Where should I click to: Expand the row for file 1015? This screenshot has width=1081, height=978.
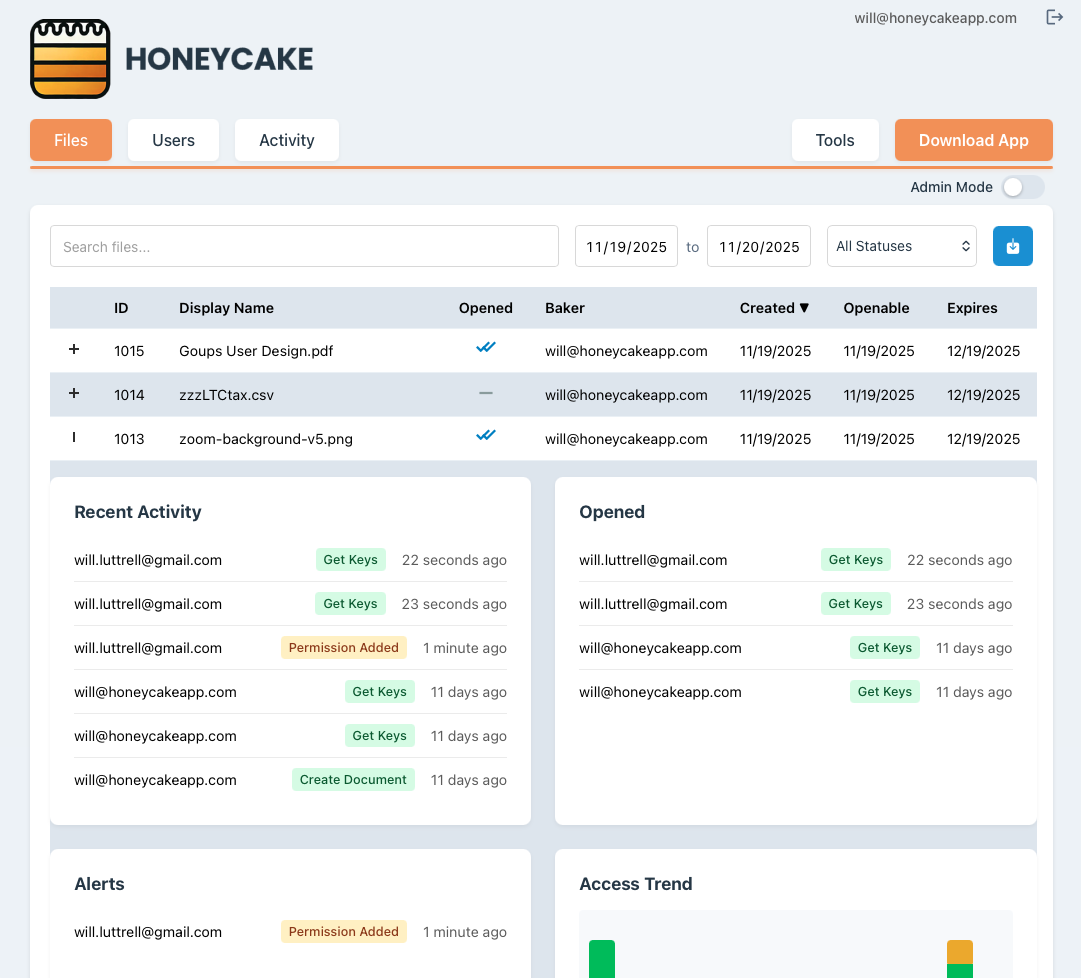73,350
